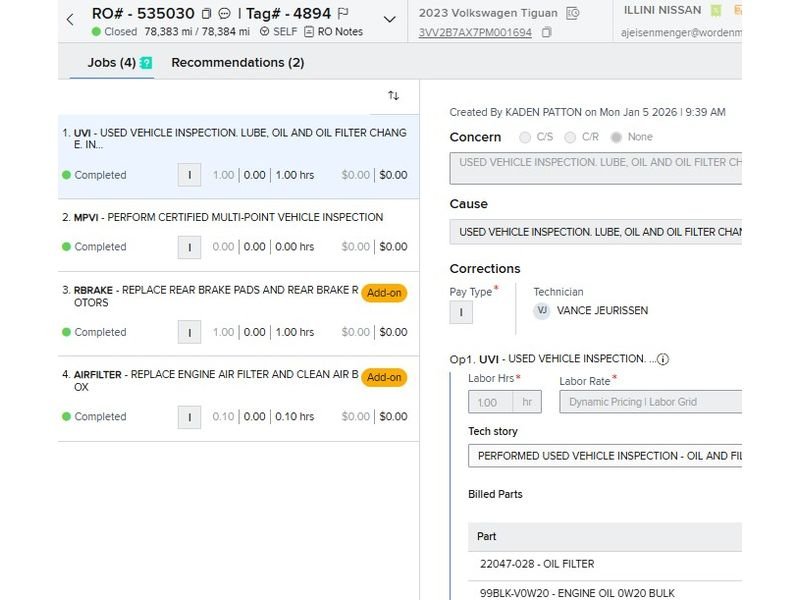The width and height of the screenshot is (800, 600).
Task: Click the icon next to 2023 Volkswagen Tiguan
Action: (x=572, y=13)
